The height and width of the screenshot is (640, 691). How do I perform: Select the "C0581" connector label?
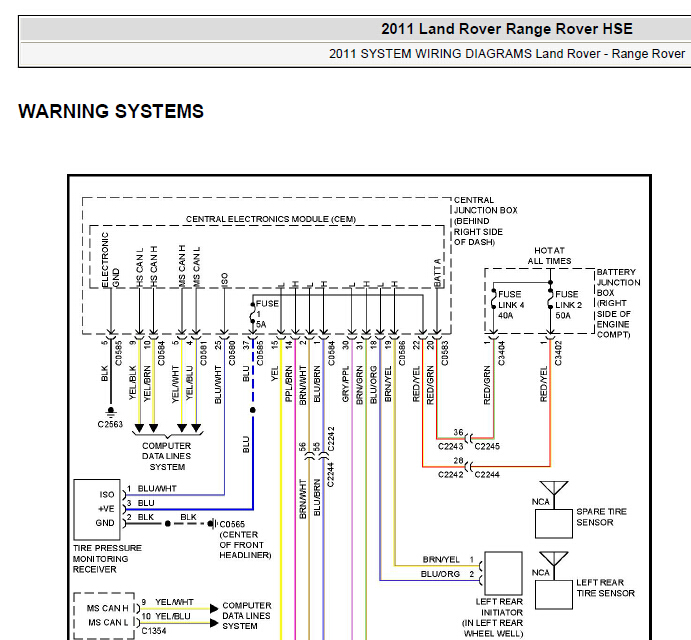204,353
